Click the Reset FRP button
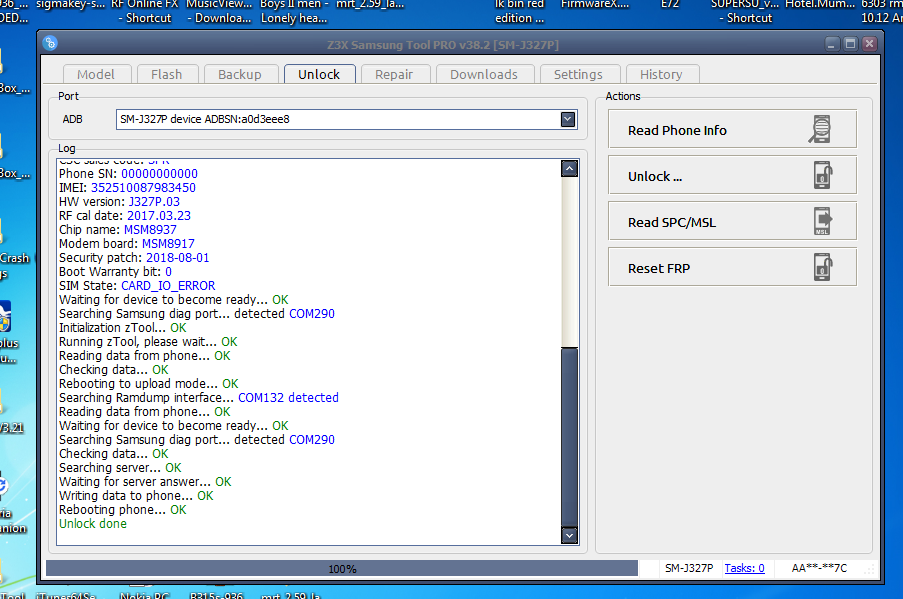 pos(733,268)
